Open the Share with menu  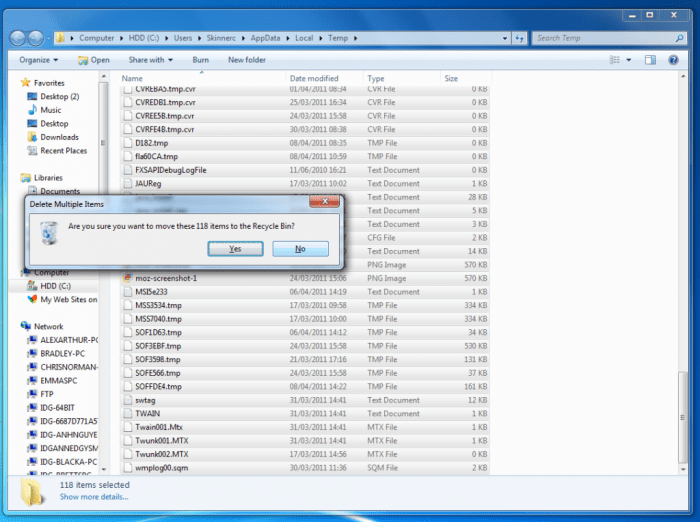click(x=150, y=60)
